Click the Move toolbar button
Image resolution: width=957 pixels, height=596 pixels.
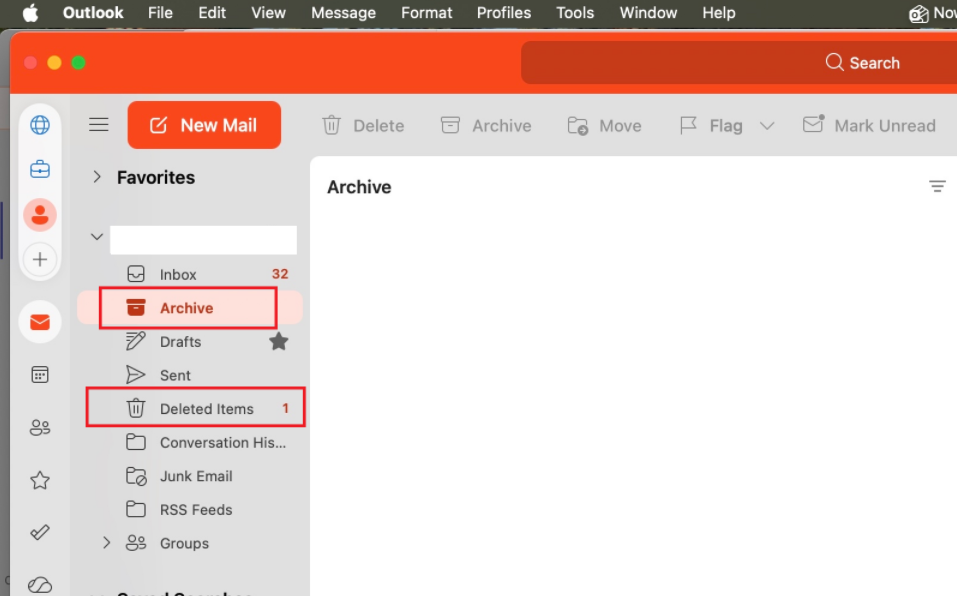(604, 125)
